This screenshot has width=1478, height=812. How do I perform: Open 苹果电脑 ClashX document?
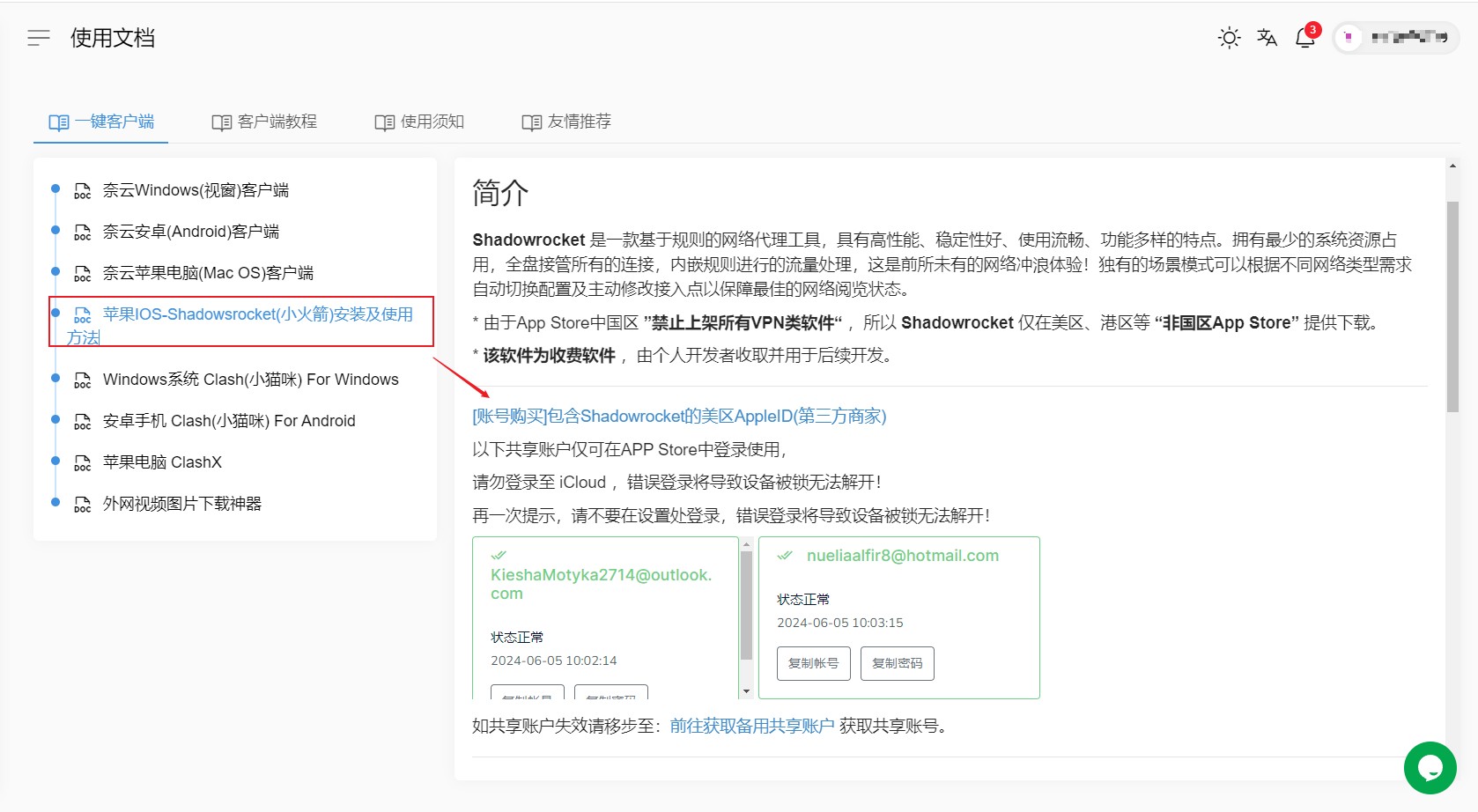(x=162, y=462)
